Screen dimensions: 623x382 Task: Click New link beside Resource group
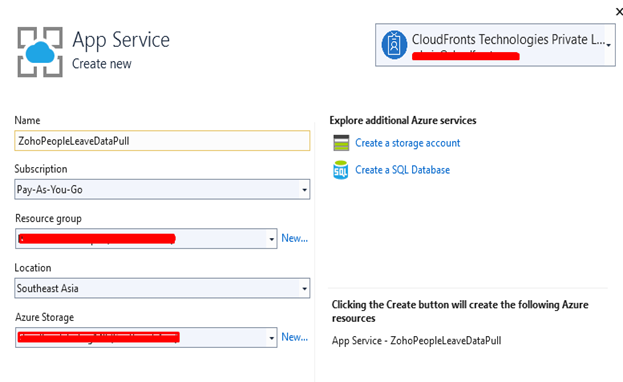point(294,238)
